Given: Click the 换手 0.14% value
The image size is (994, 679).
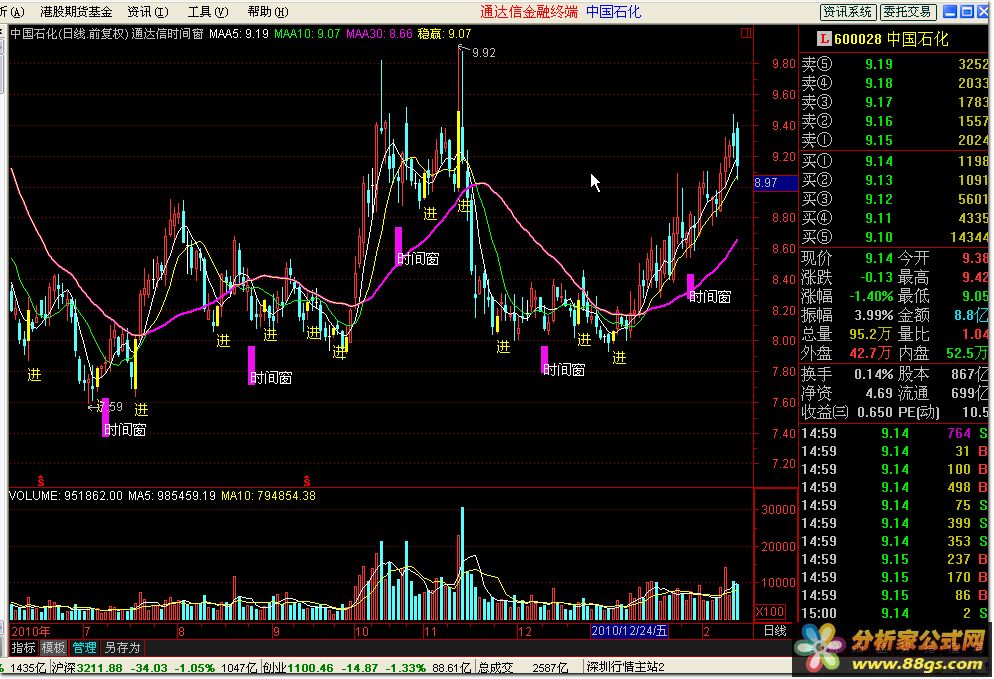Looking at the screenshot, I should [x=874, y=374].
